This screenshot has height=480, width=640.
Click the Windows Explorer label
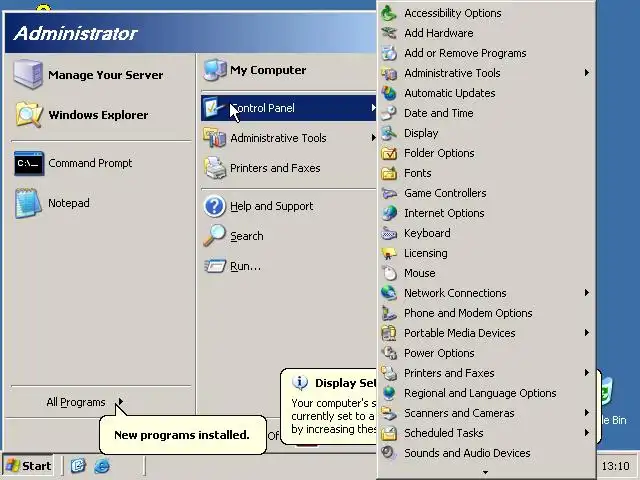coord(98,115)
